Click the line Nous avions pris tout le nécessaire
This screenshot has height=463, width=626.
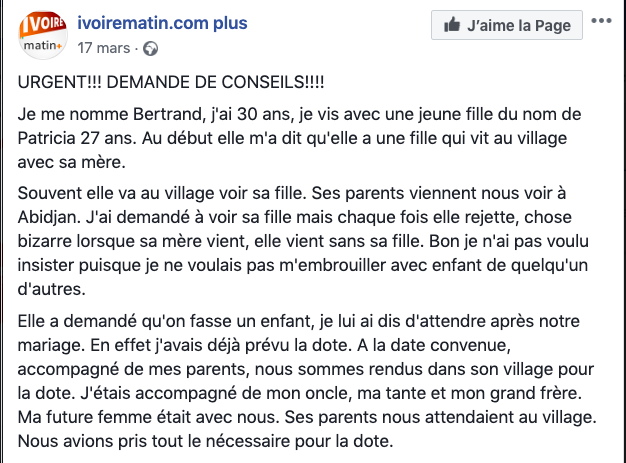(206, 441)
